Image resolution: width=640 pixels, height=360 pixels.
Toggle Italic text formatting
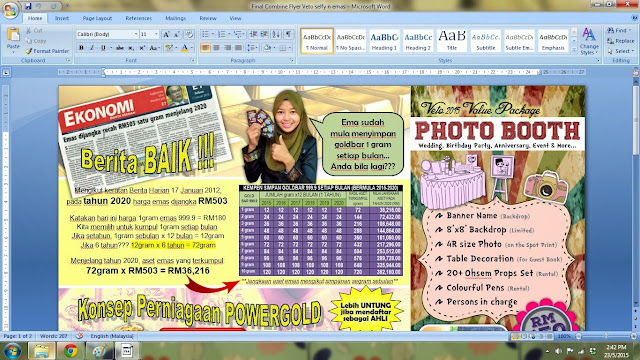click(92, 48)
